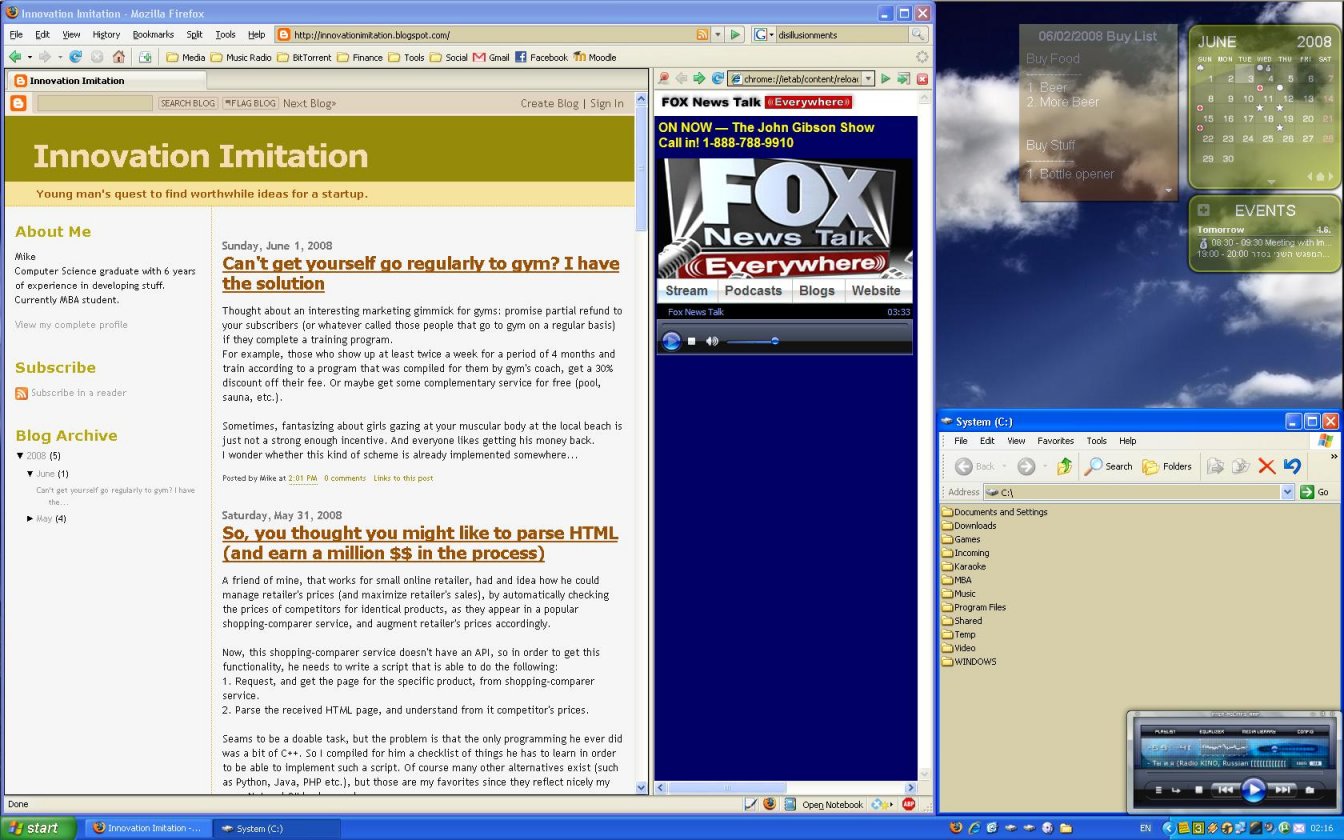This screenshot has width=1344, height=840.
Task: Open the split panel URL dropdown
Action: coord(867,78)
